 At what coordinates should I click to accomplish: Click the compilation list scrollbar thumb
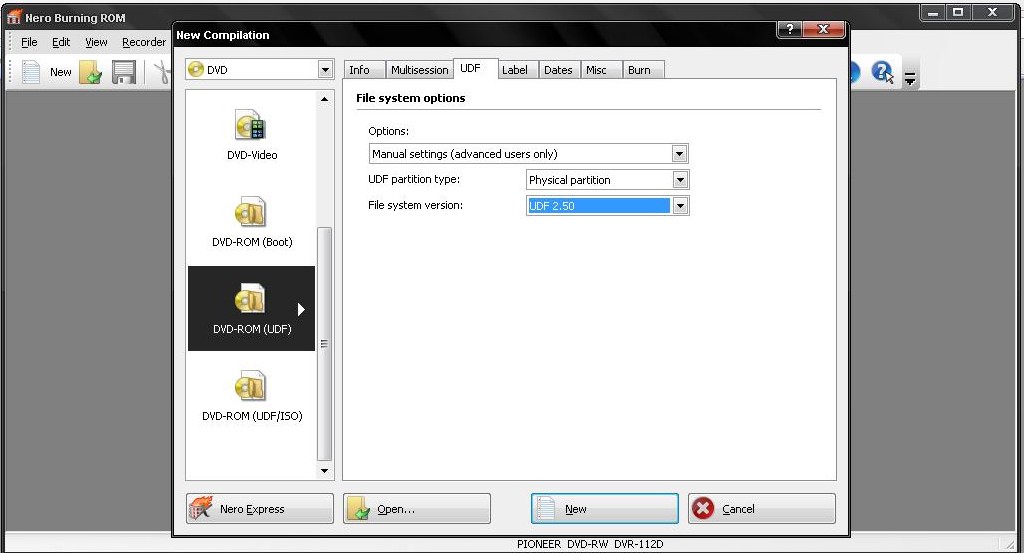(325, 343)
